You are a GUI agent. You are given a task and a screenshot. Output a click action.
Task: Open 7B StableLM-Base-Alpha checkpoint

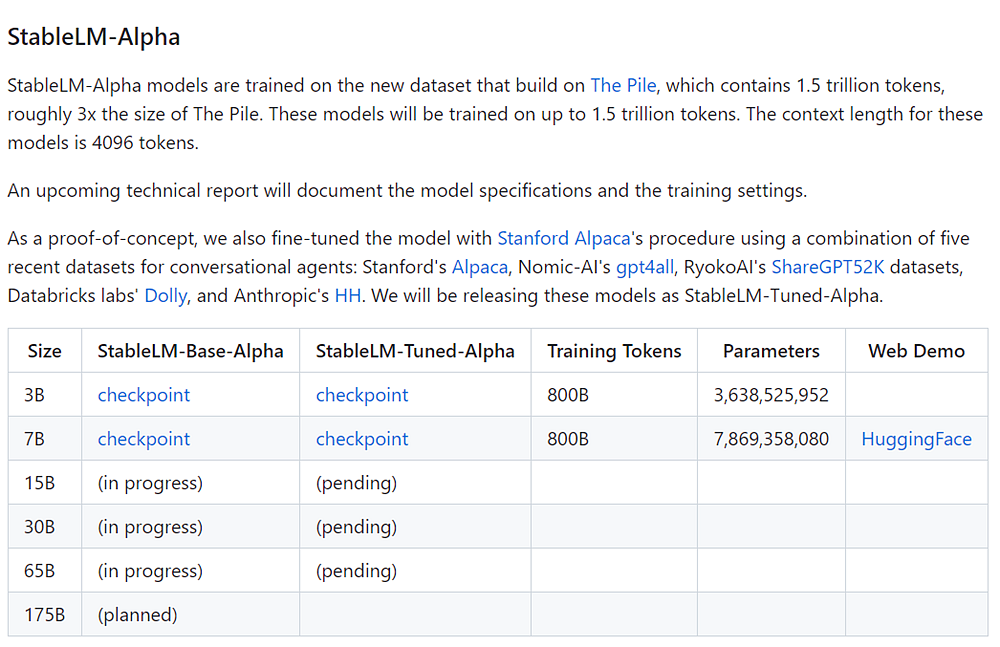[143, 439]
